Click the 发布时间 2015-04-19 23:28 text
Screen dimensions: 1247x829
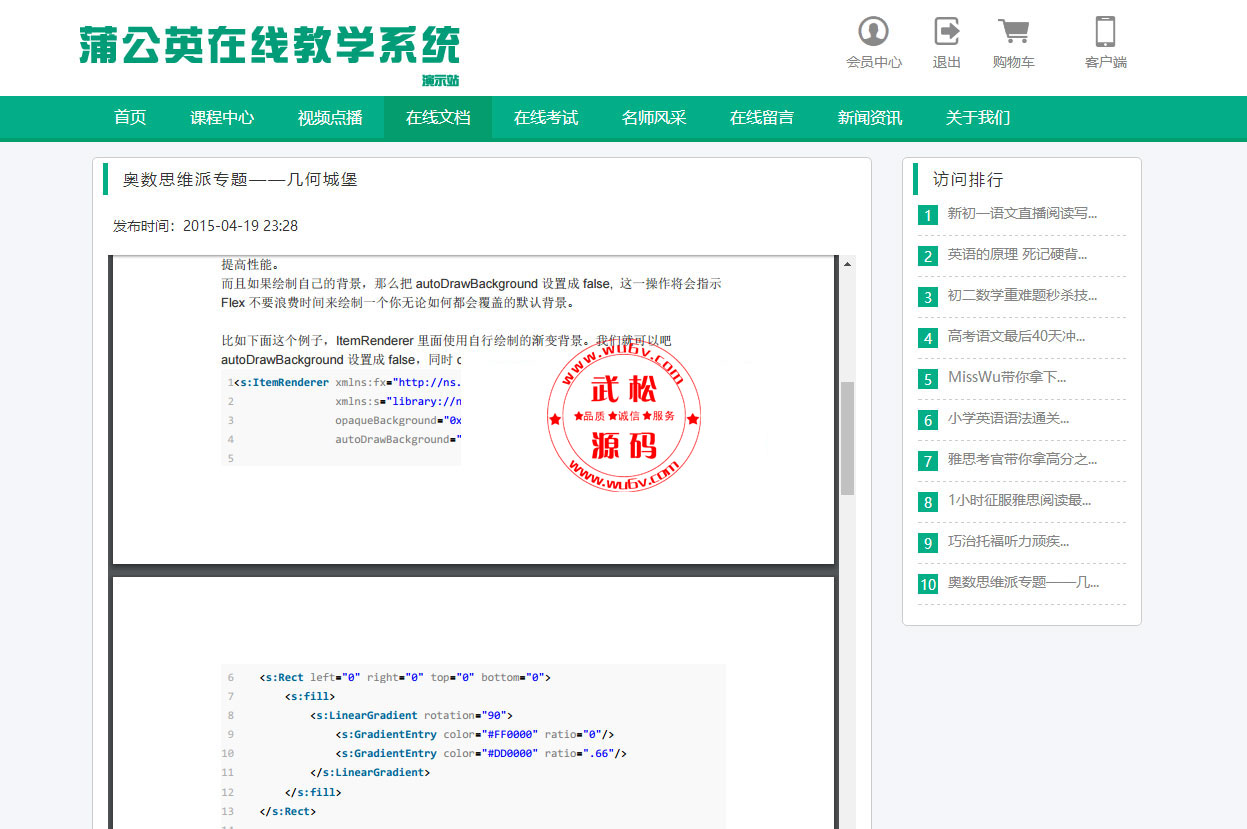(x=205, y=226)
